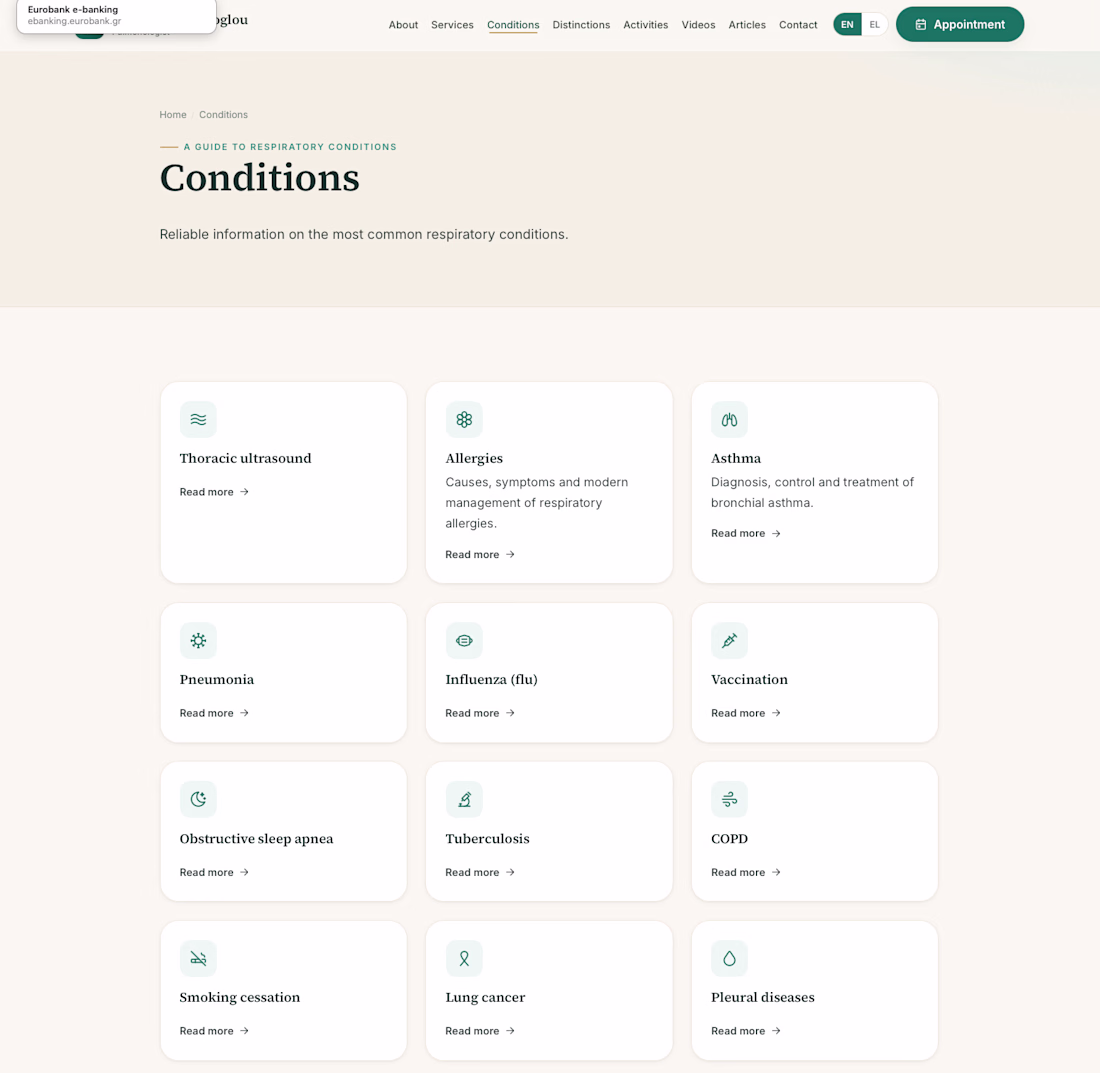
Task: Click the Pleural diseases card title
Action: (x=763, y=997)
